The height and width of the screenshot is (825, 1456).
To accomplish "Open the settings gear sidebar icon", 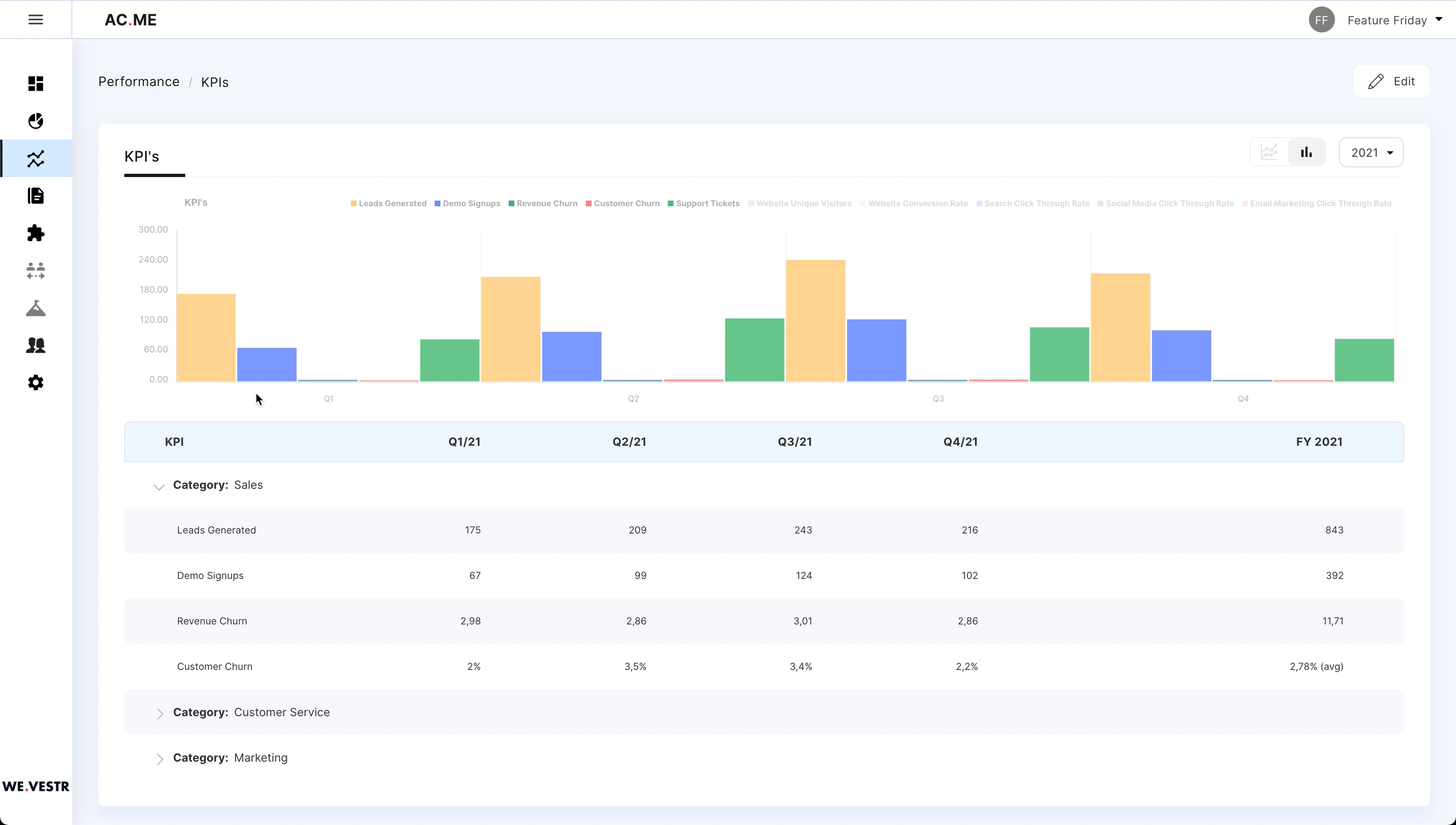I will 36,383.
